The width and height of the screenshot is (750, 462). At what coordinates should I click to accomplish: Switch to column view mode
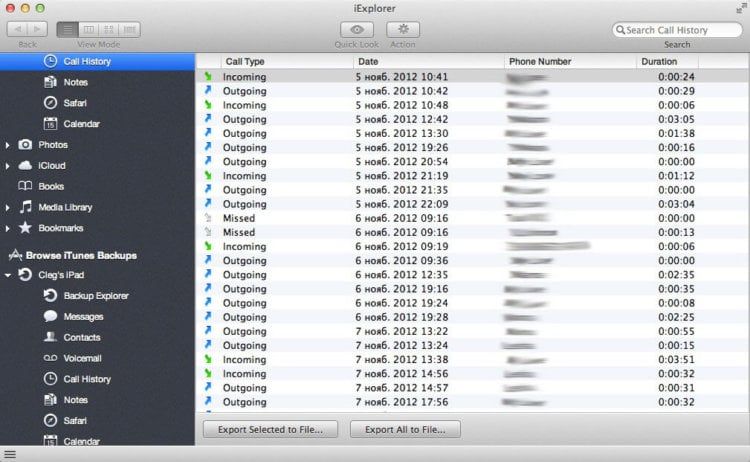(x=88, y=30)
